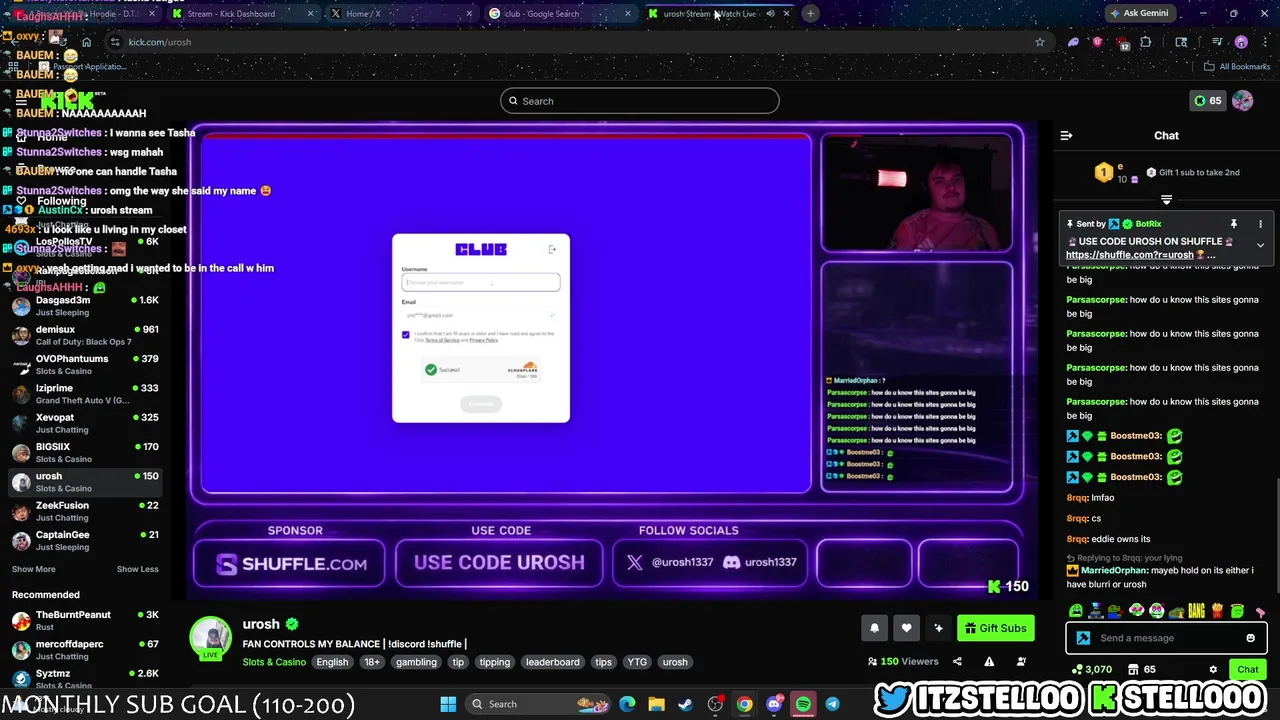1280x720 pixels.
Task: Click the gambling tag
Action: pyautogui.click(x=416, y=662)
